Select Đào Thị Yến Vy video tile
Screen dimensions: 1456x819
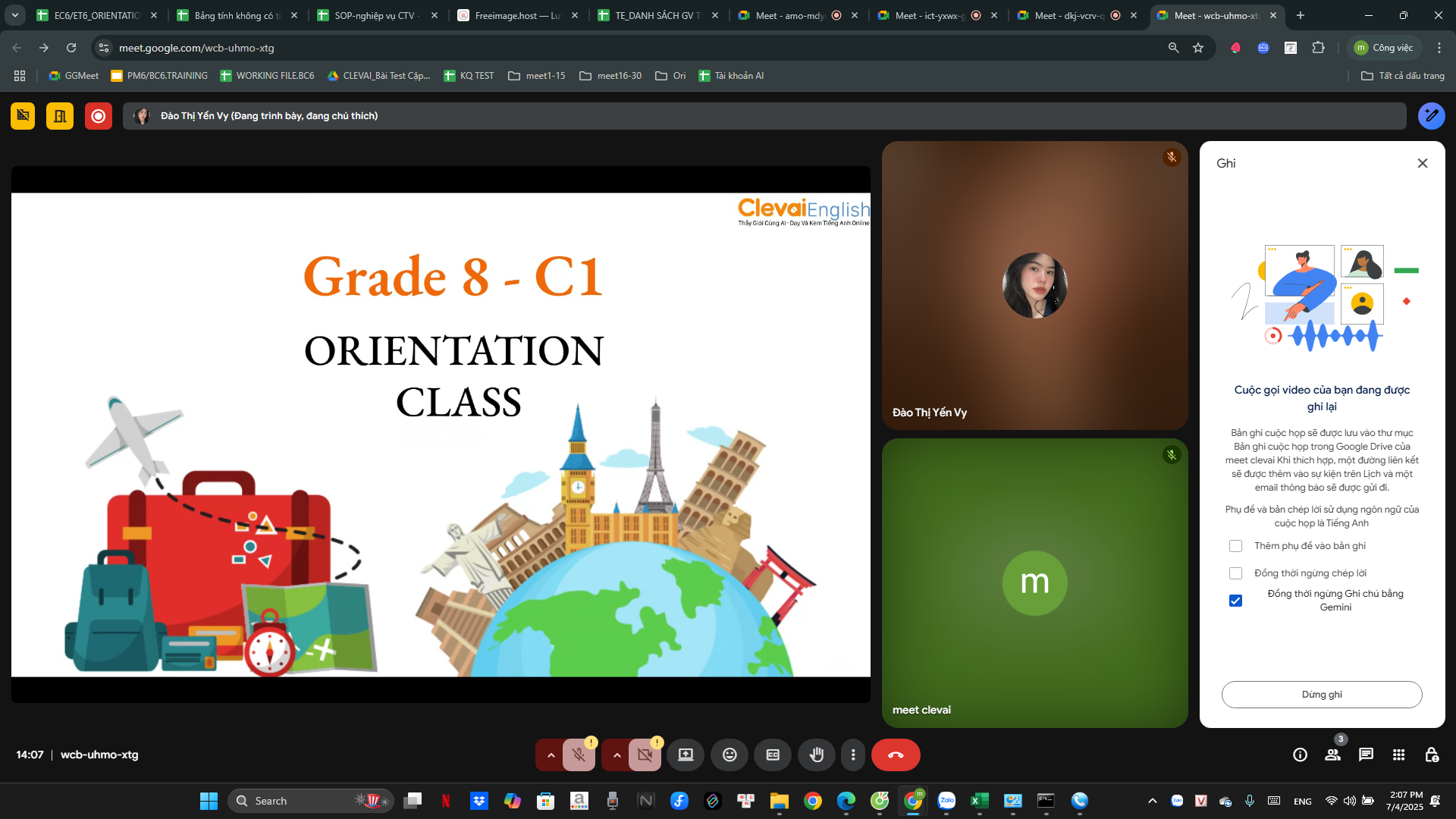[x=1034, y=285]
